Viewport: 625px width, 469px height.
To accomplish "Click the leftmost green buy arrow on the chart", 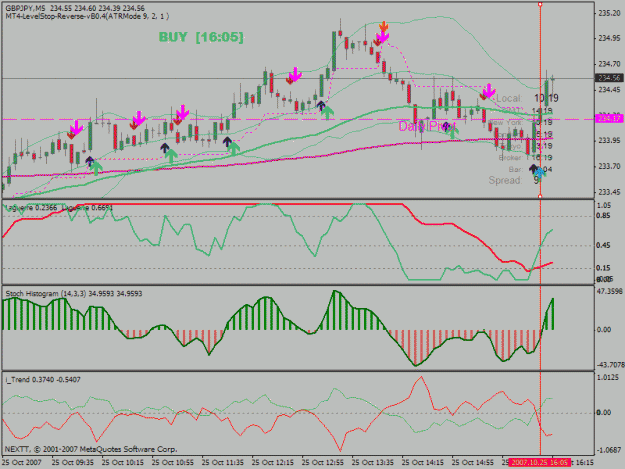I will pyautogui.click(x=95, y=168).
